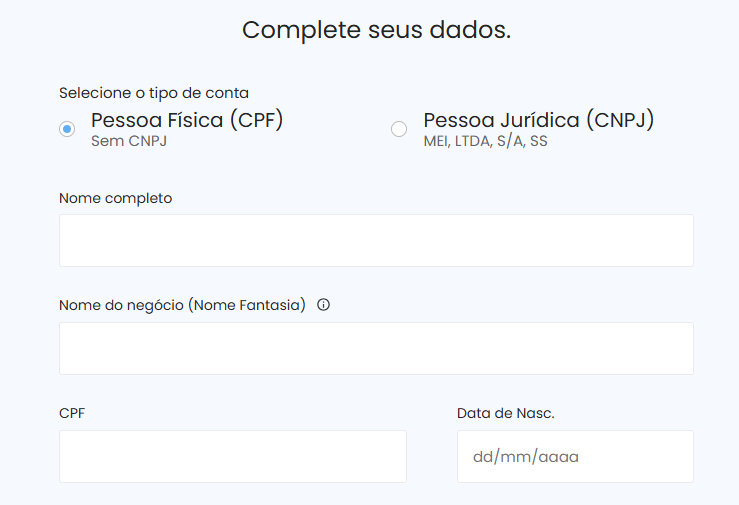
Task: Click the "Data de Nasc." field label
Action: [x=505, y=412]
